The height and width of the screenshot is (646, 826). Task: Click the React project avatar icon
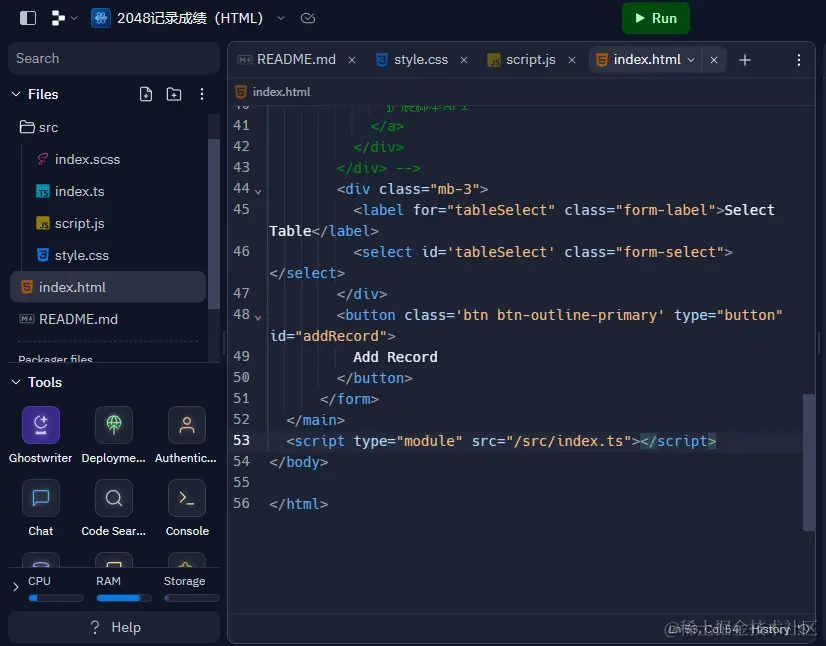[x=101, y=18]
